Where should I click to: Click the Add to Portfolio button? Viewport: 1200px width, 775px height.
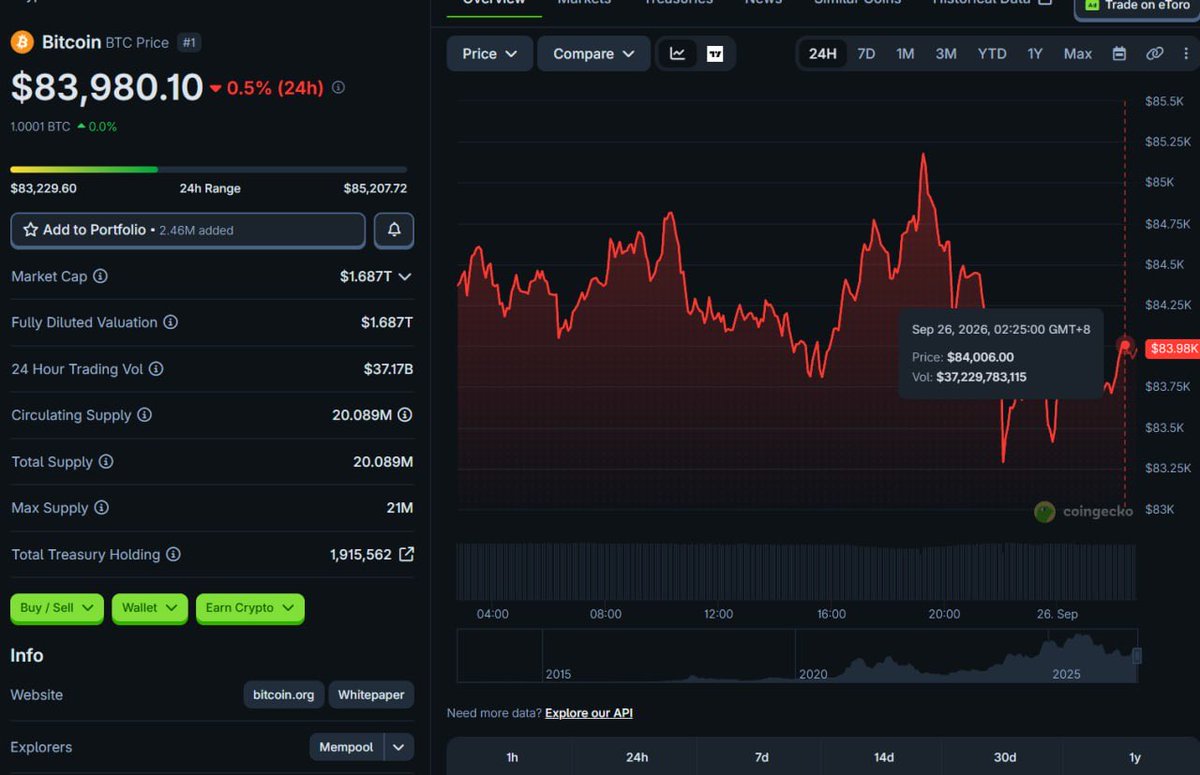point(188,230)
